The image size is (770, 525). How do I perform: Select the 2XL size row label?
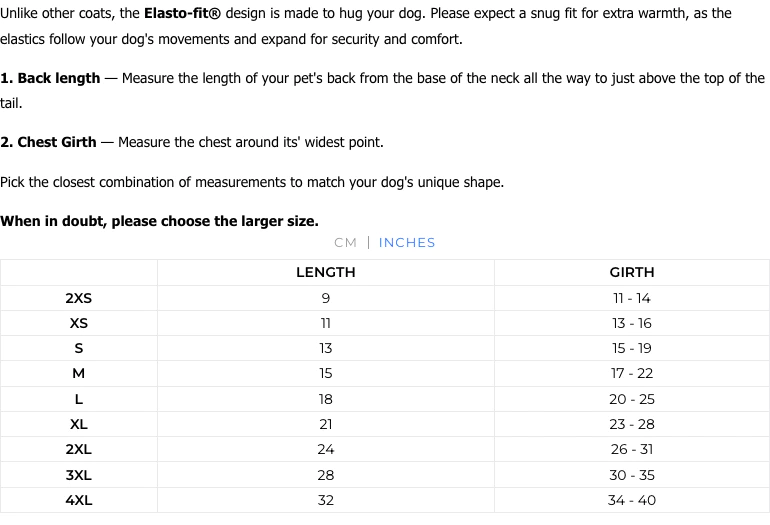(79, 449)
